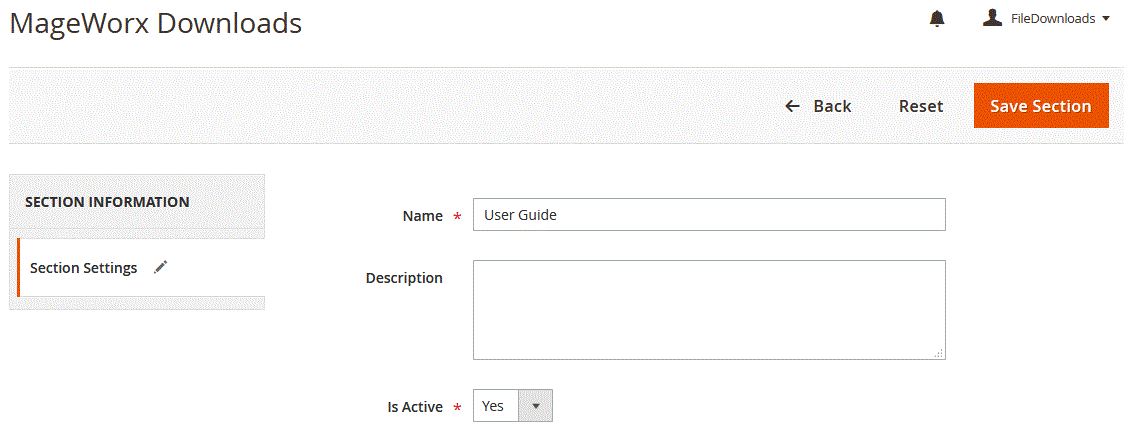Screen dimensions: 1130x430
Task: Click the Description field label
Action: (404, 278)
